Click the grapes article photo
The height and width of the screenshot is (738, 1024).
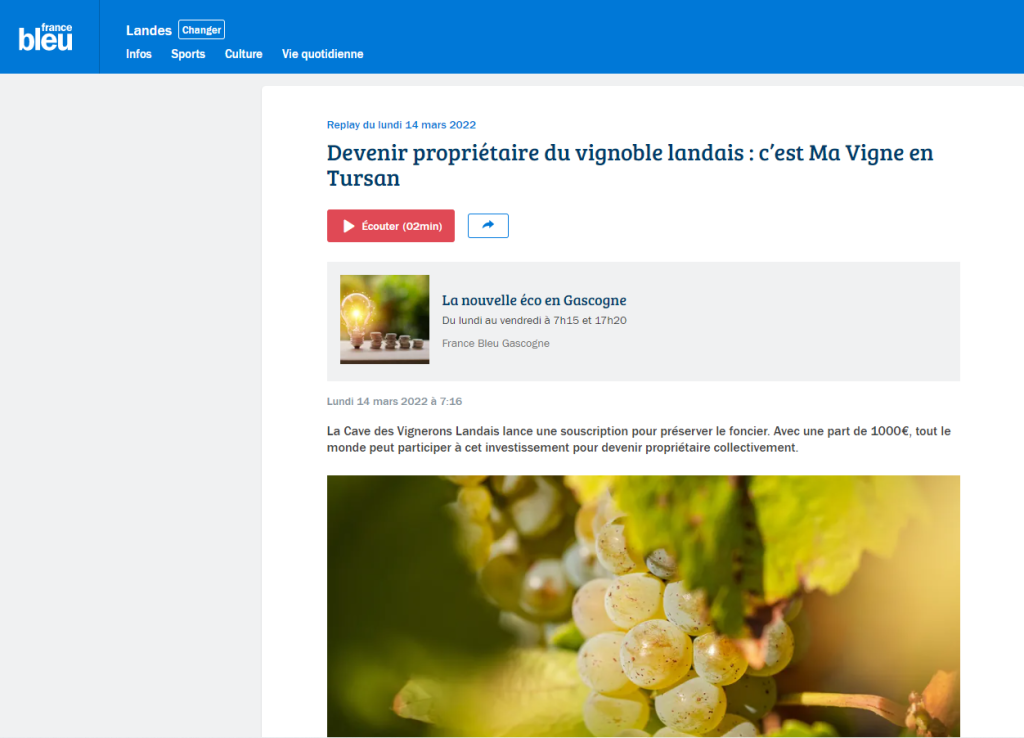(643, 606)
